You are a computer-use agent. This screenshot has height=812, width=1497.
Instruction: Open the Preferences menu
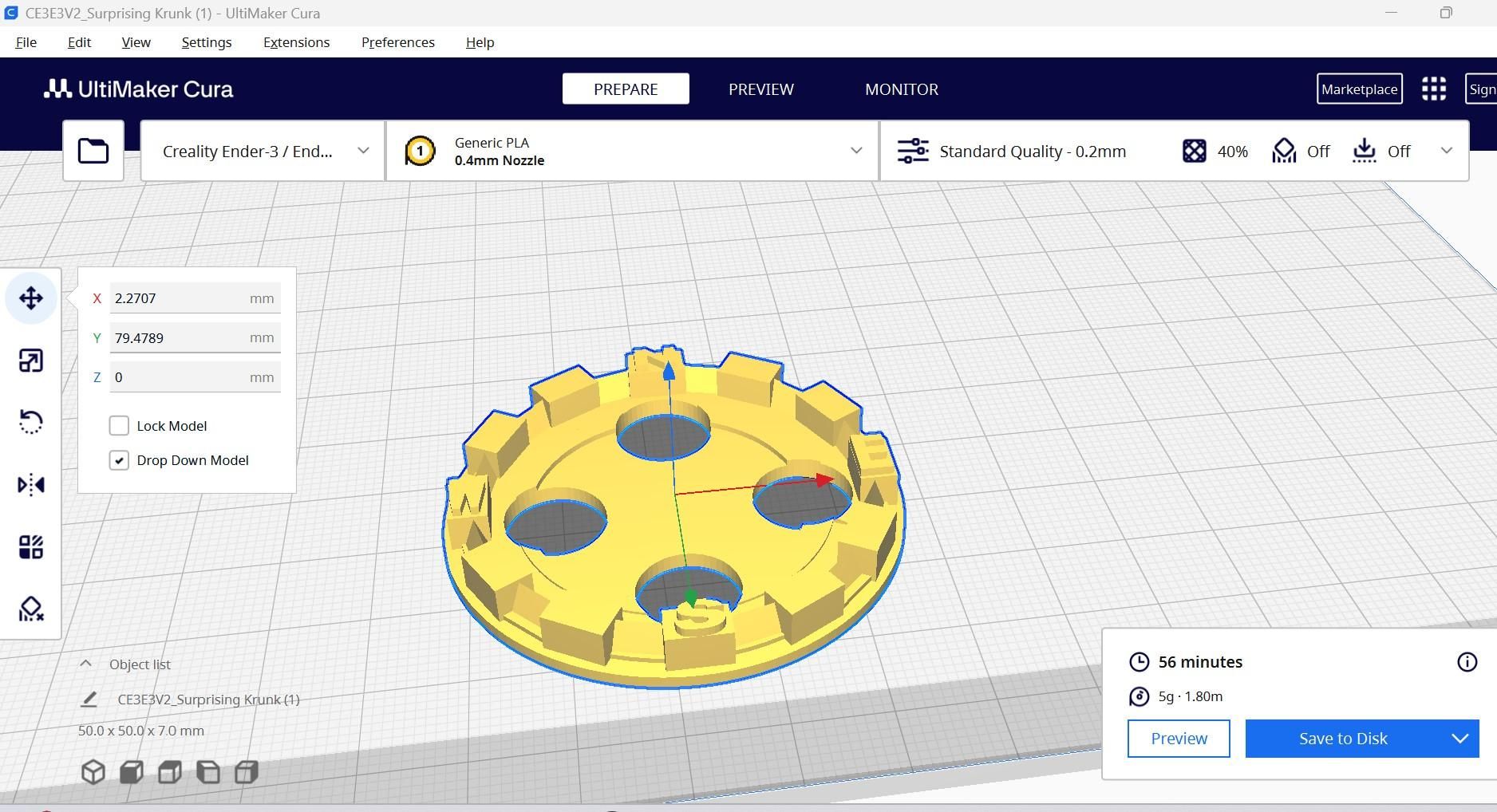pyautogui.click(x=398, y=42)
